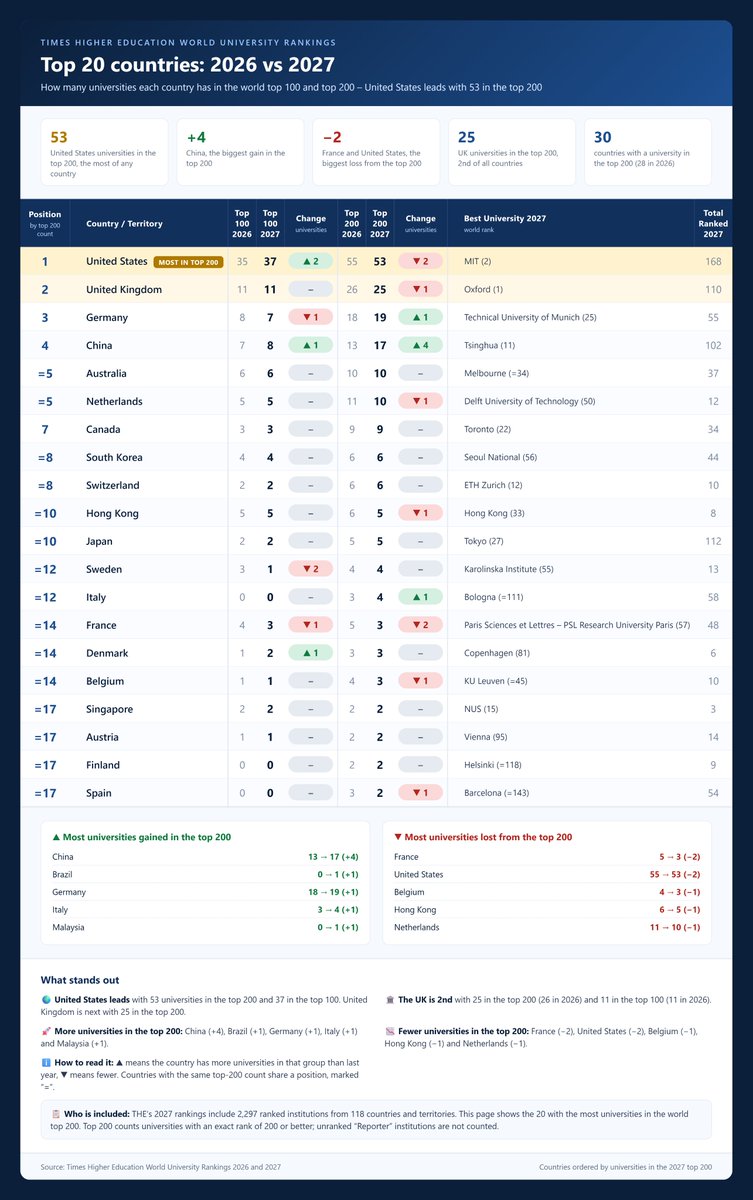Screen dimensions: 753x1200
Task: Click the globe icon beside United States leads
Action: pyautogui.click(x=45, y=998)
